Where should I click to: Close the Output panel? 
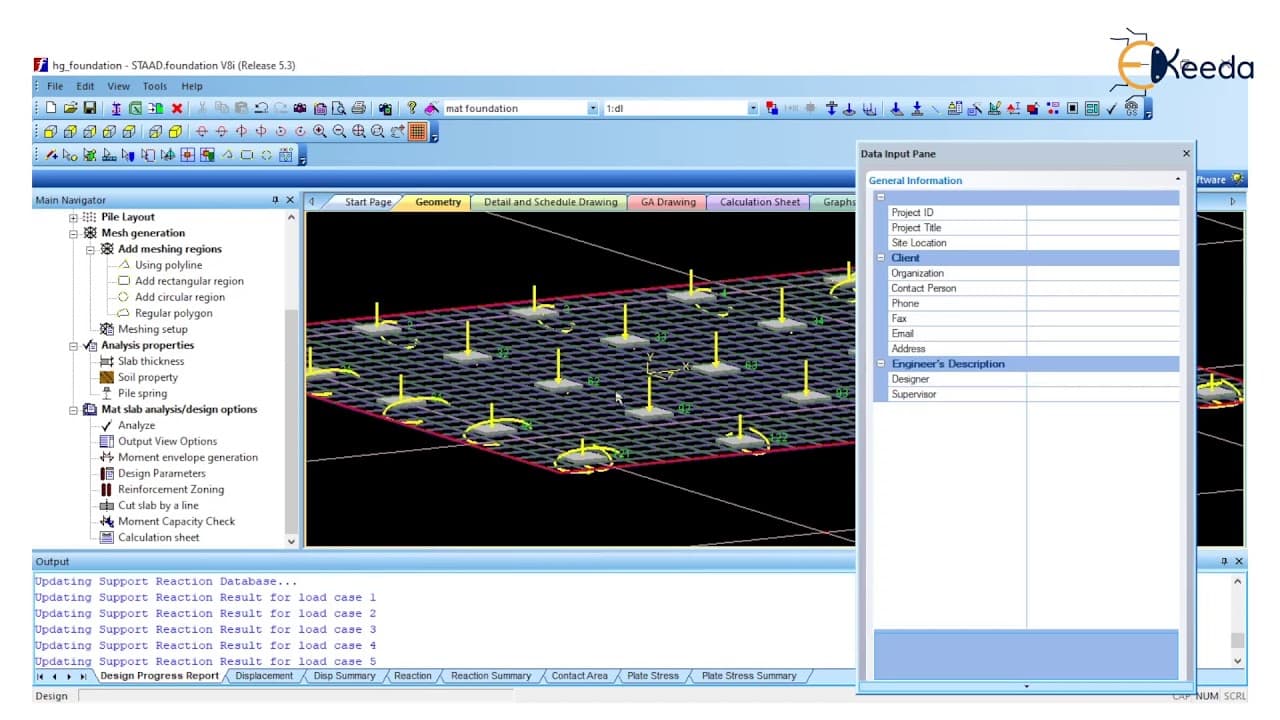coord(1239,562)
